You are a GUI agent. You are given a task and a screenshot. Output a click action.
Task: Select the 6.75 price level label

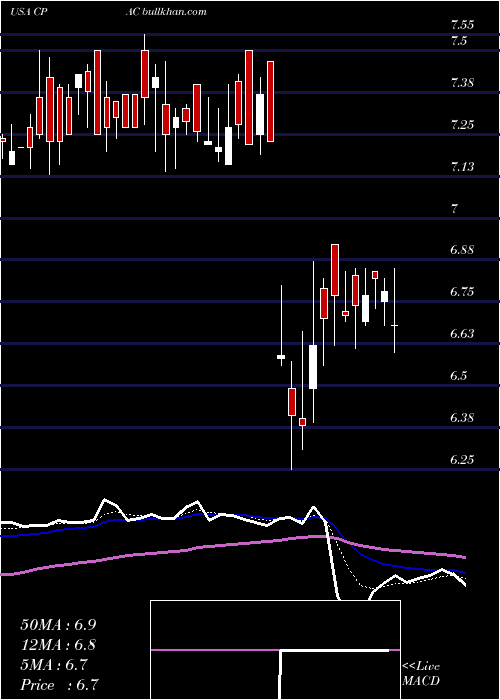point(461,292)
